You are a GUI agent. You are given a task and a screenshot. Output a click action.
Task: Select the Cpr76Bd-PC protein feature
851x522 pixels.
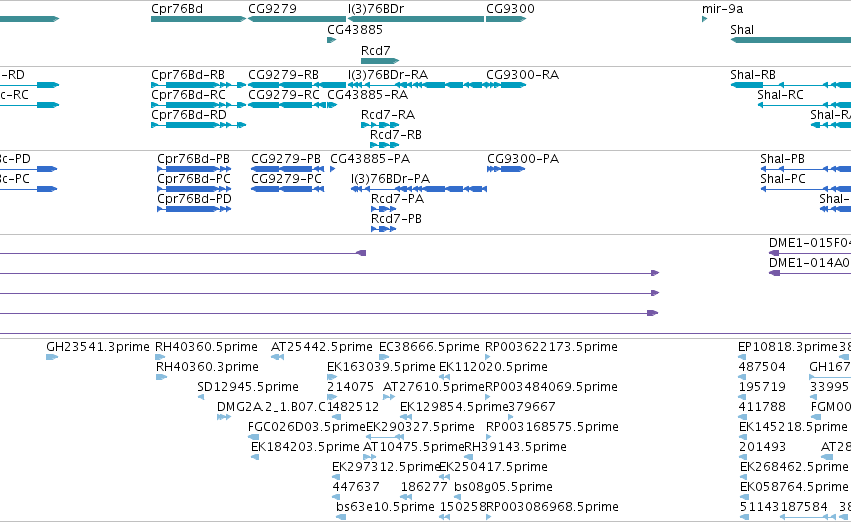pos(194,189)
